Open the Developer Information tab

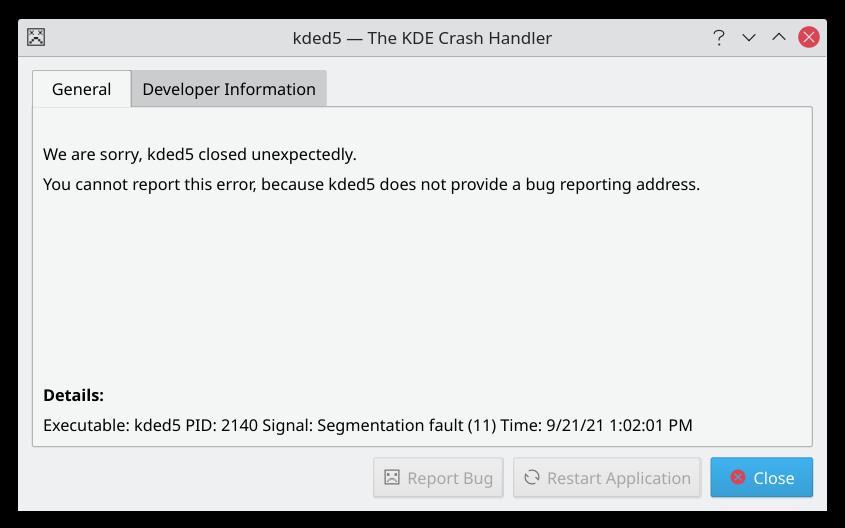click(x=229, y=89)
